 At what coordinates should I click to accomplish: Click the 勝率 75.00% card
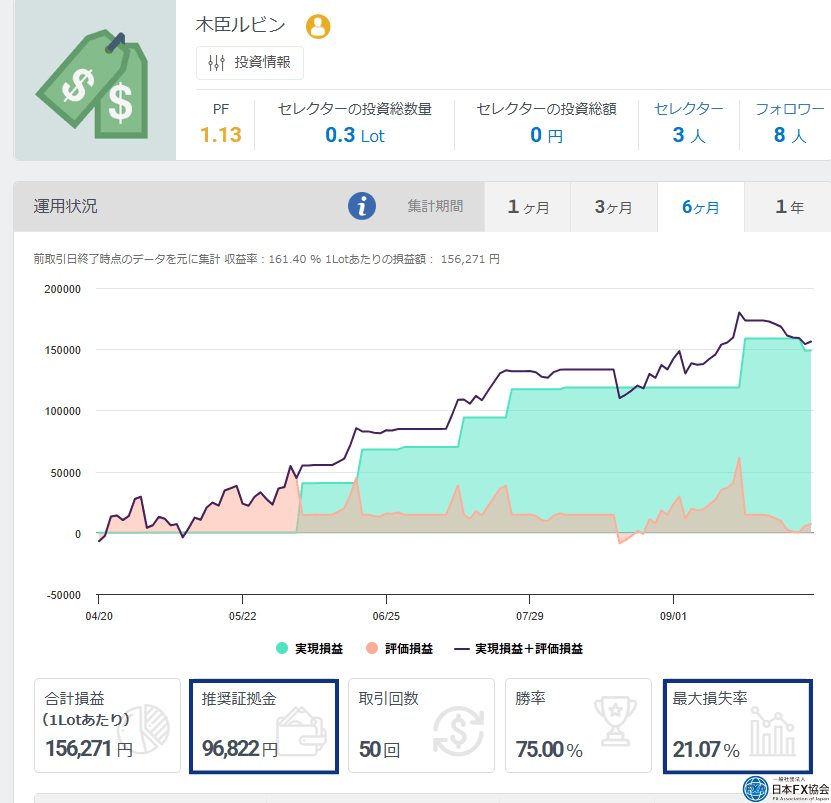578,726
